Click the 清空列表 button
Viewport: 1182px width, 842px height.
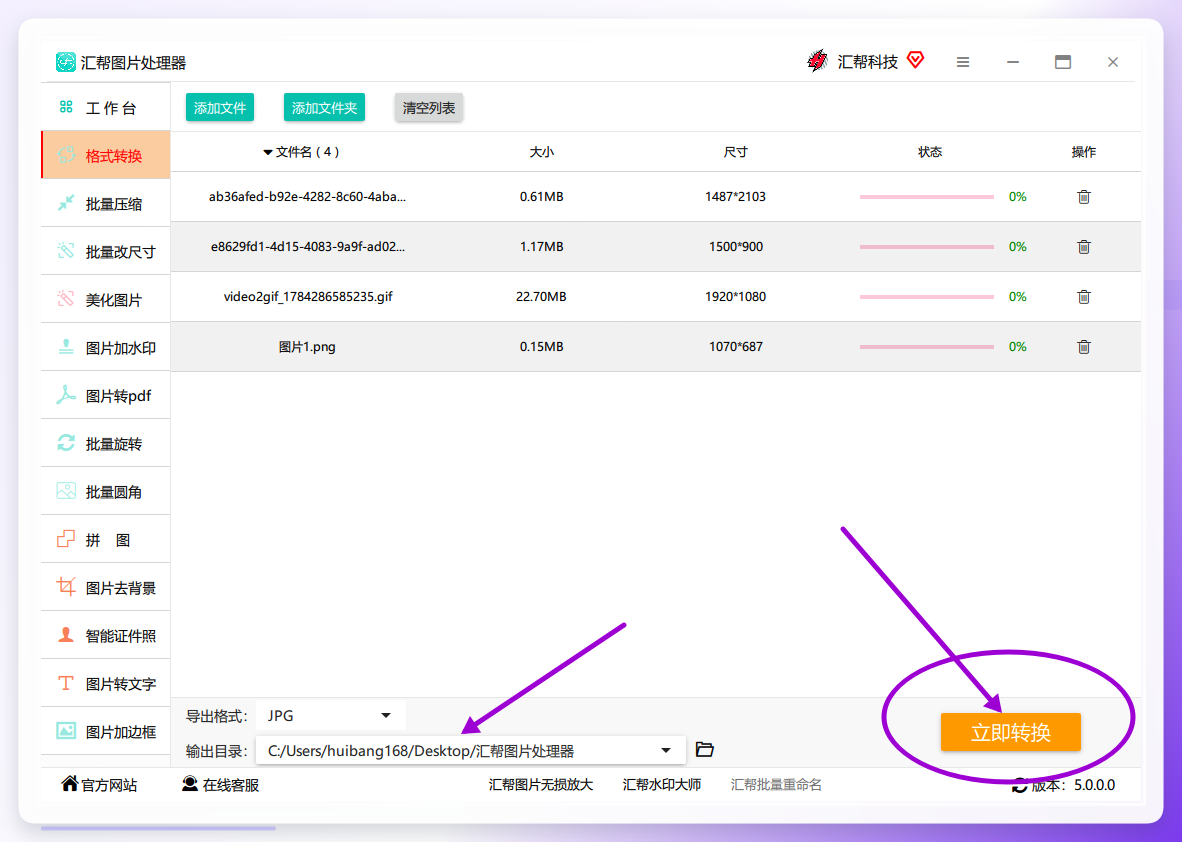click(429, 108)
